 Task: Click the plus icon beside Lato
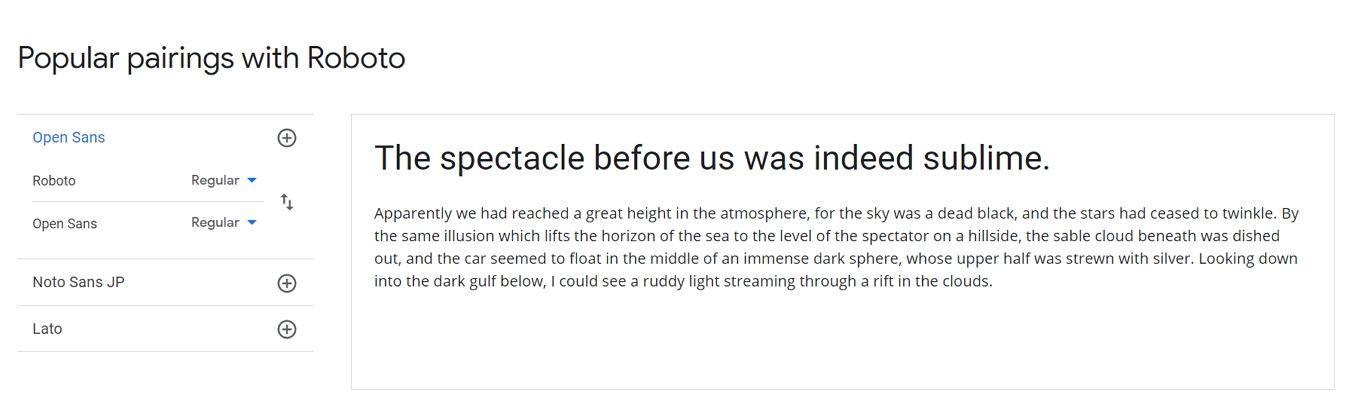click(287, 329)
